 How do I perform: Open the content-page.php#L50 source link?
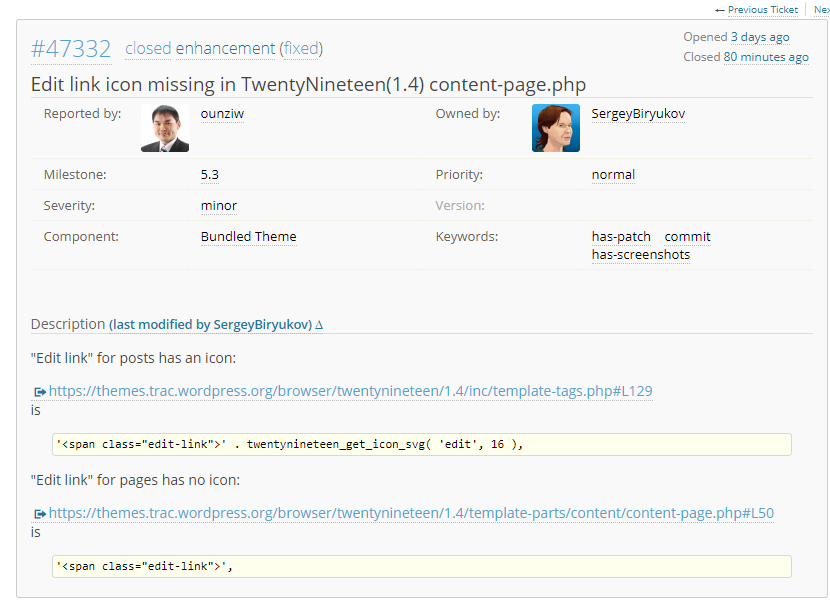coord(410,513)
